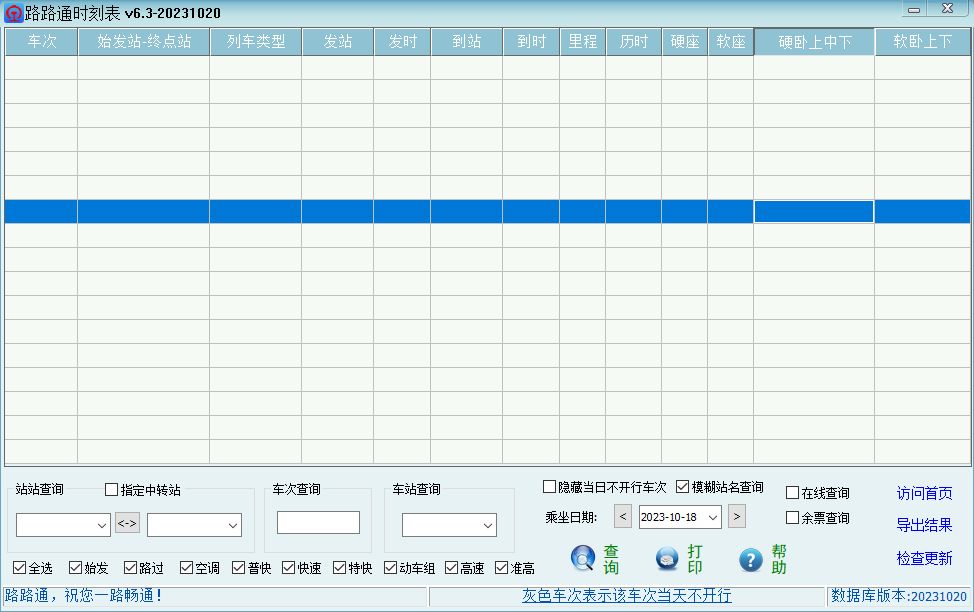Image resolution: width=974 pixels, height=612 pixels.
Task: Go to previous travel date
Action: (x=623, y=516)
